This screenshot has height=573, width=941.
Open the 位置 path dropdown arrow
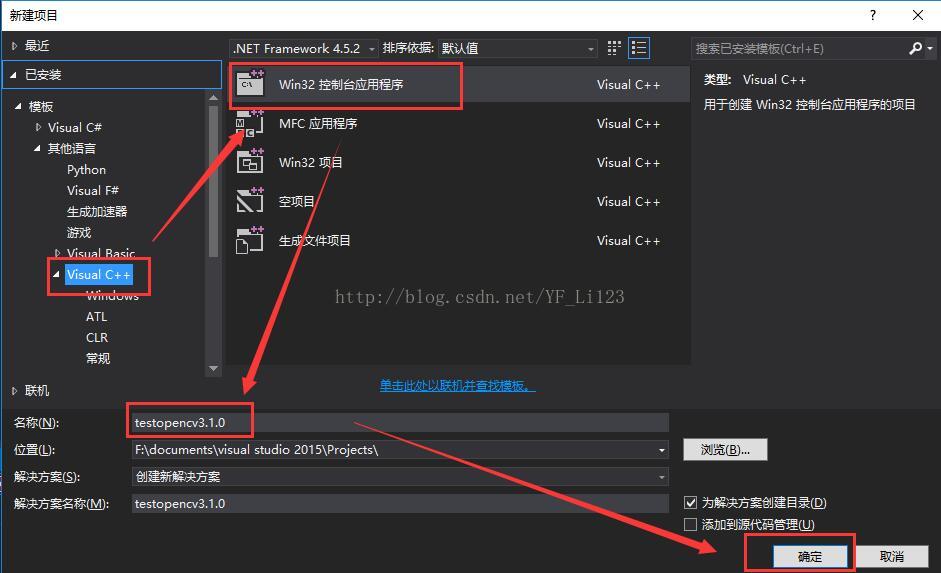coord(661,449)
